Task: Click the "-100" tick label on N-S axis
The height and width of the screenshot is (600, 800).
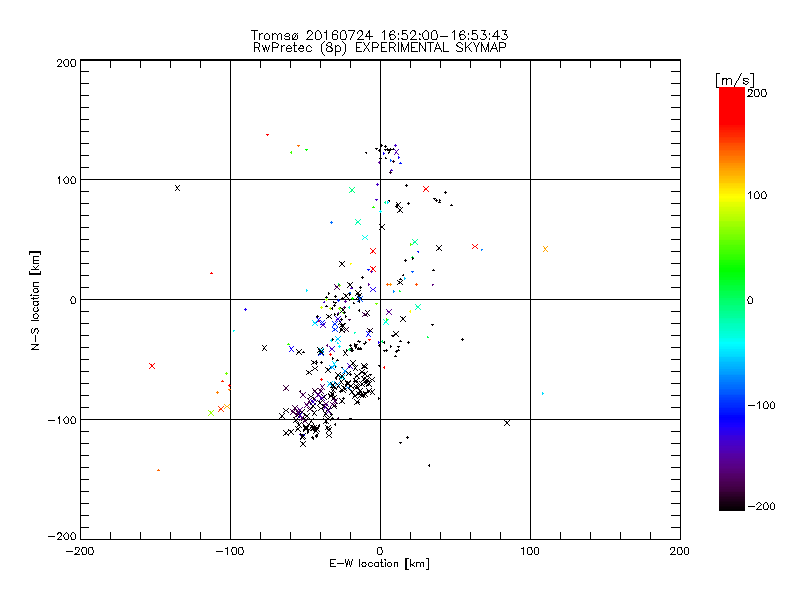Action: pos(62,420)
